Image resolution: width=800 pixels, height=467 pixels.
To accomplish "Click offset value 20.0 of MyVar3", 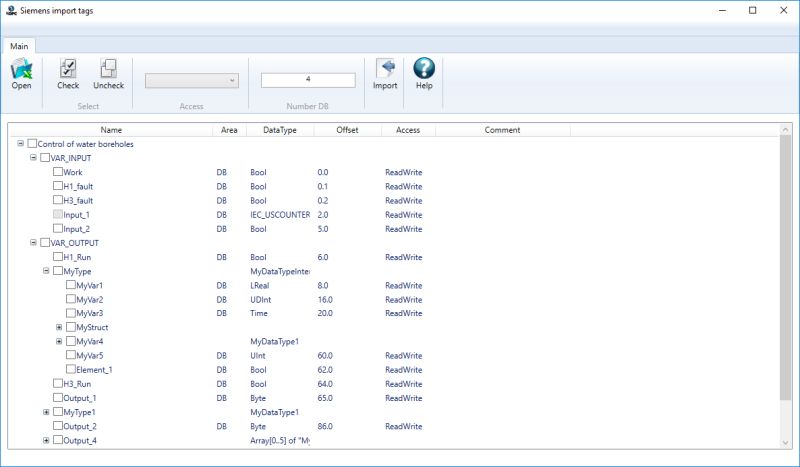I will (x=325, y=313).
